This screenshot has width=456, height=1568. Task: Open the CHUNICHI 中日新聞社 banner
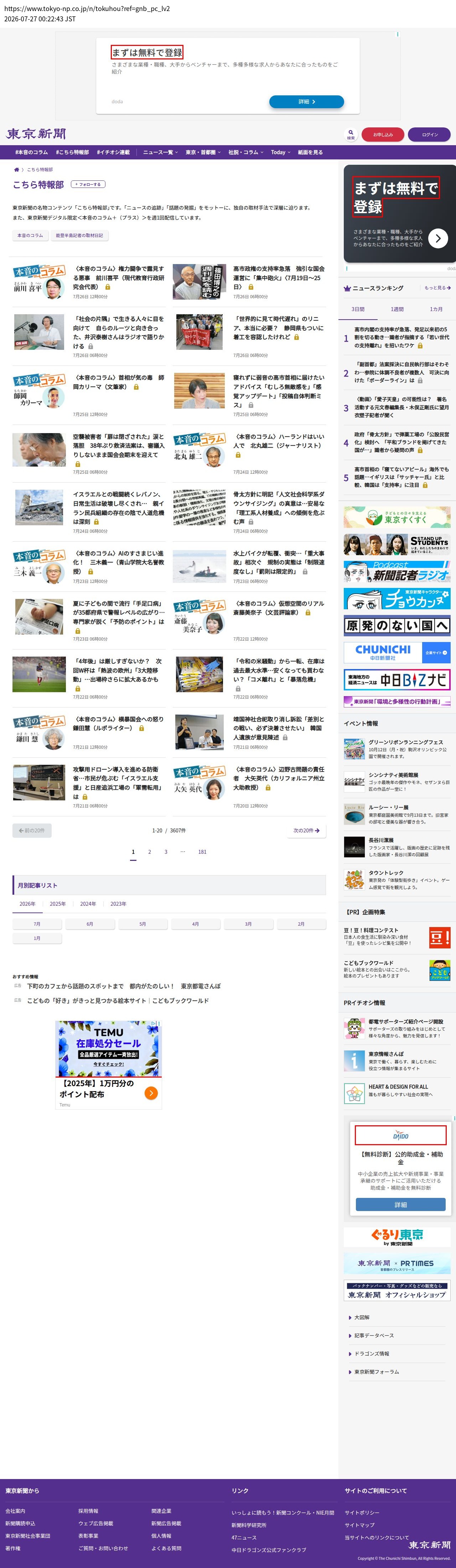(x=397, y=653)
